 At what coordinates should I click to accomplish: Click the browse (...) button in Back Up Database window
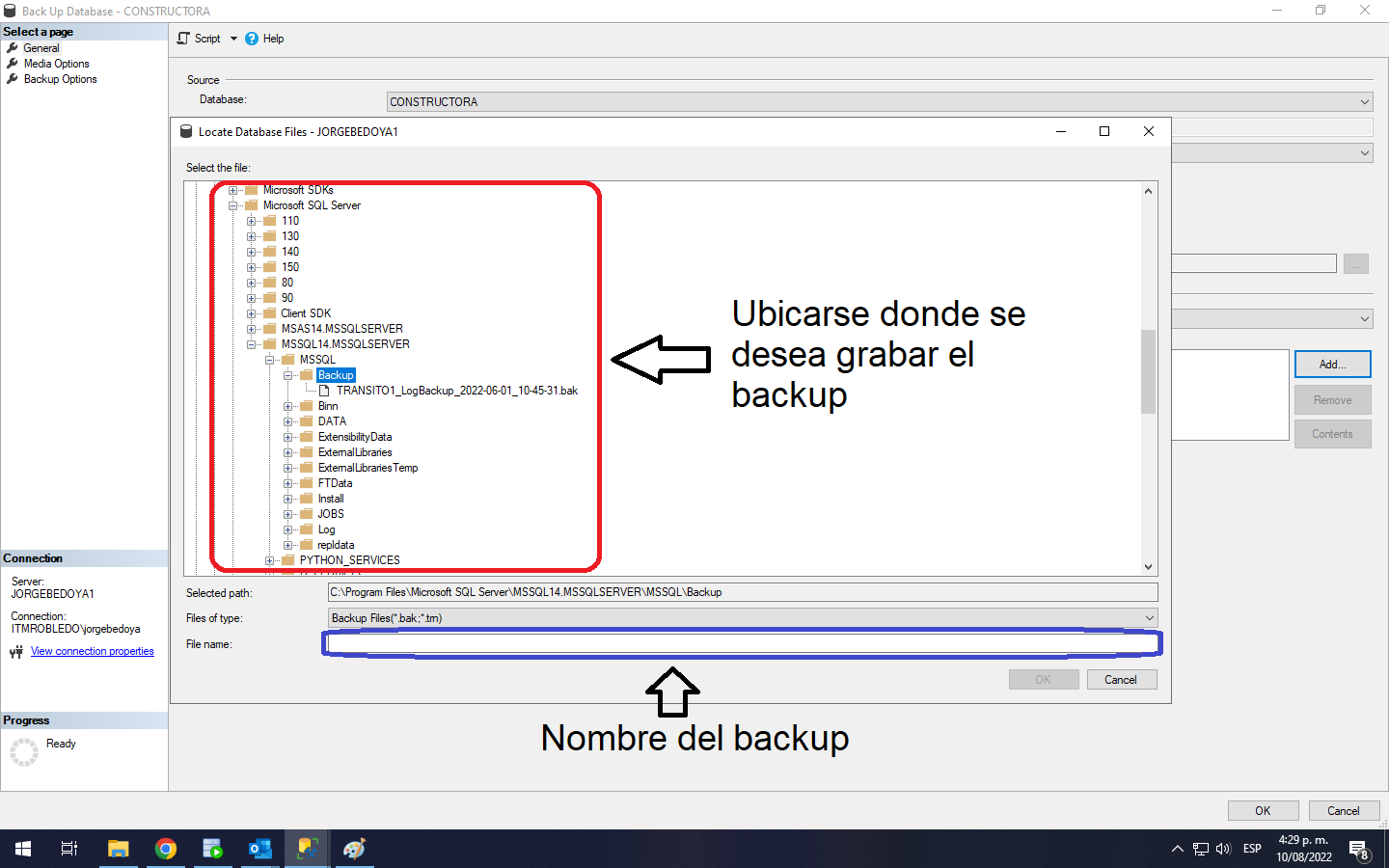coord(1356,264)
